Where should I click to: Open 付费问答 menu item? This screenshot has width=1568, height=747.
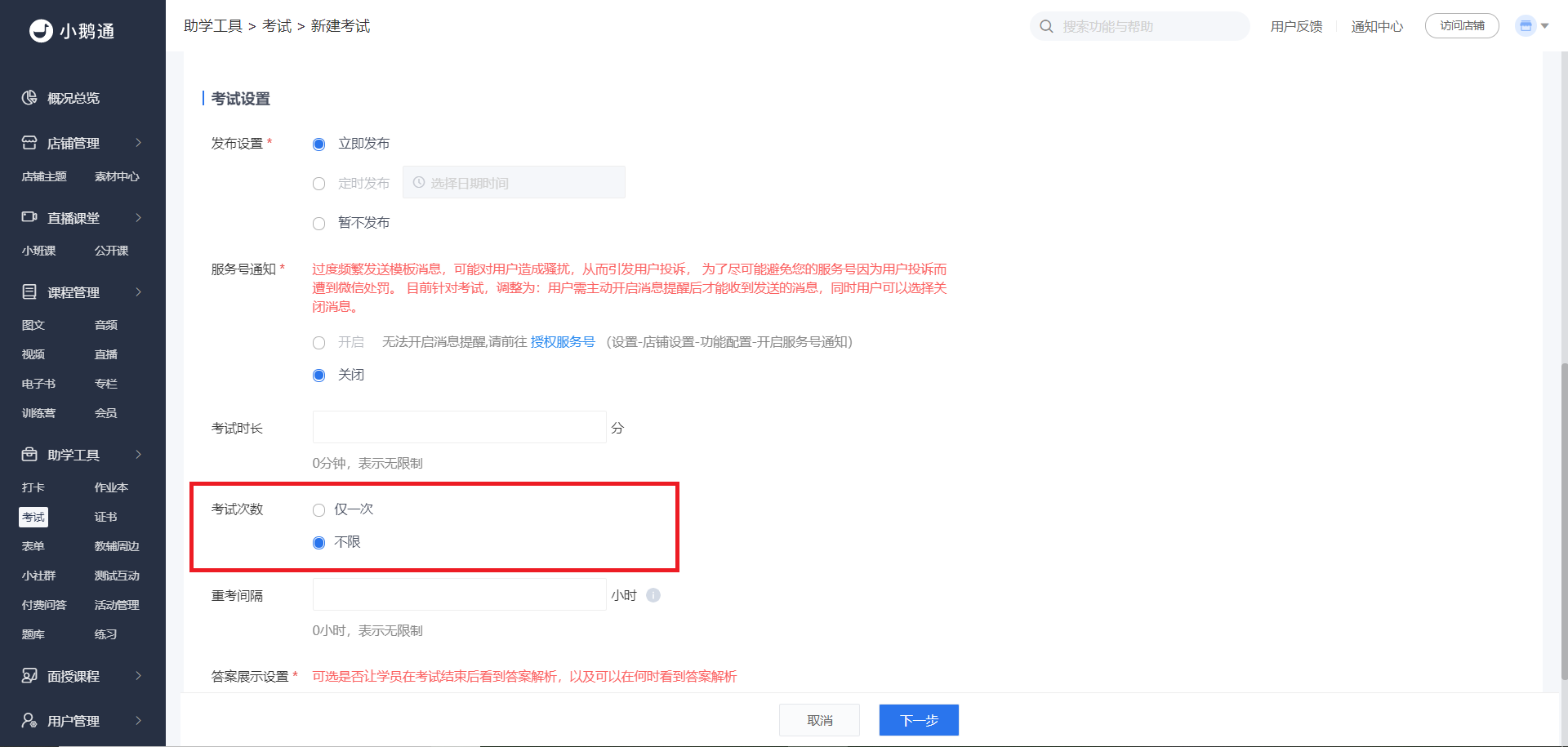point(44,605)
